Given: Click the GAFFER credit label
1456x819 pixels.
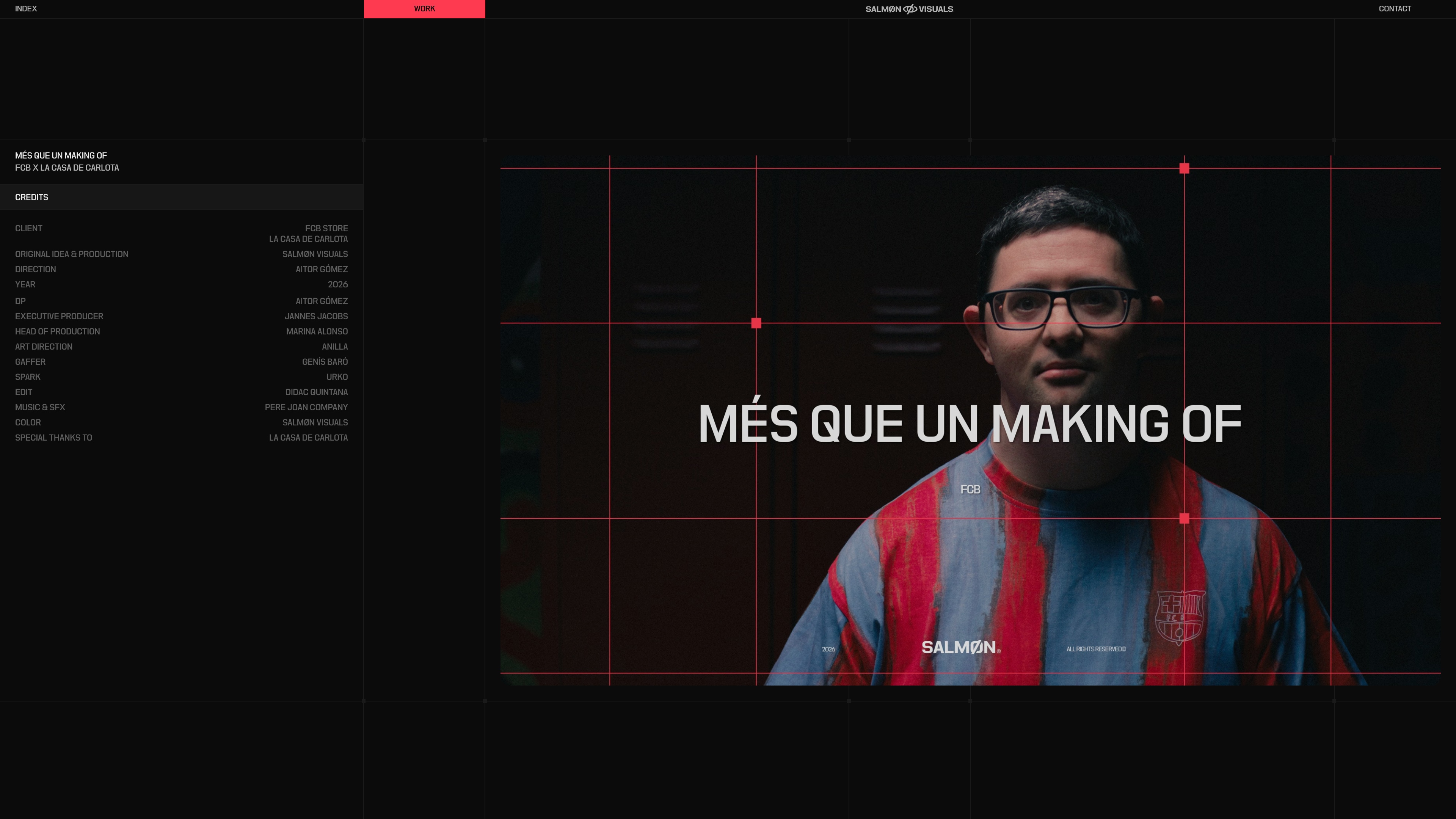Looking at the screenshot, I should 30,362.
